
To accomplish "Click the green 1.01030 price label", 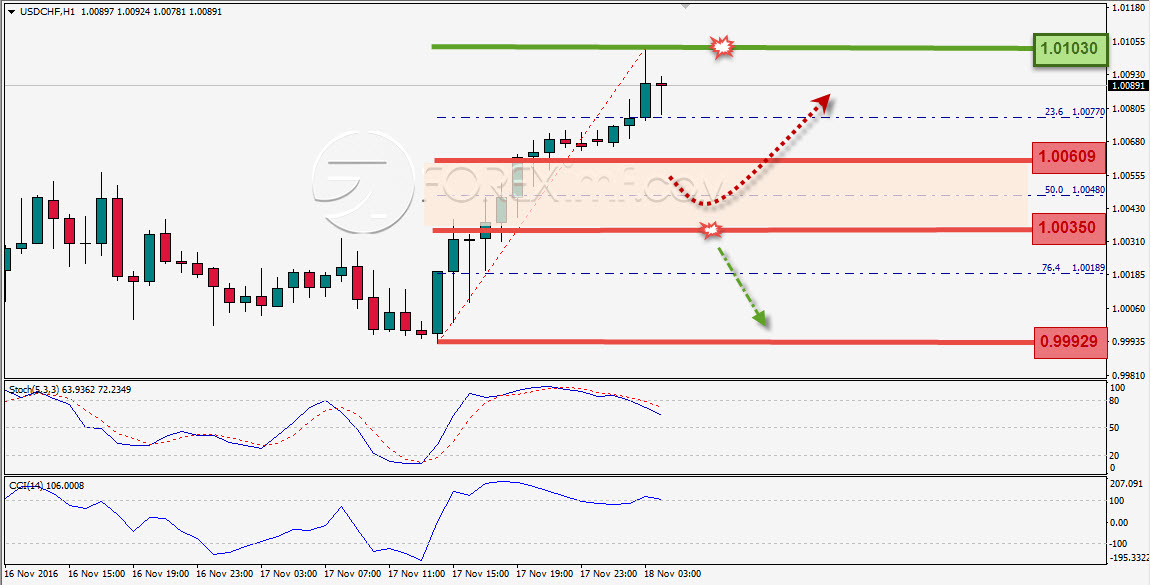I will (1068, 50).
